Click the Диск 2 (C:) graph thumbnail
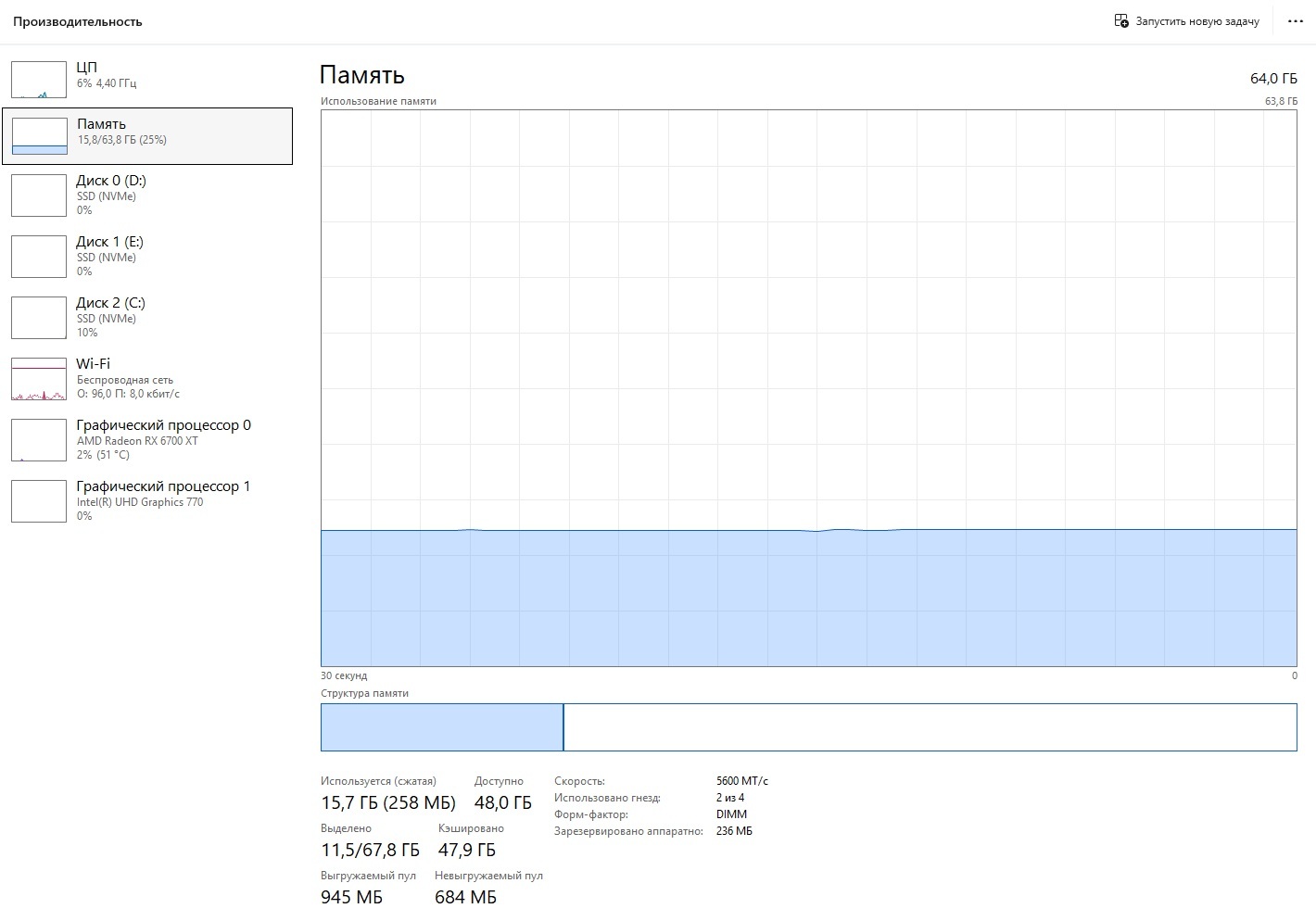The width and height of the screenshot is (1316, 921). point(39,318)
